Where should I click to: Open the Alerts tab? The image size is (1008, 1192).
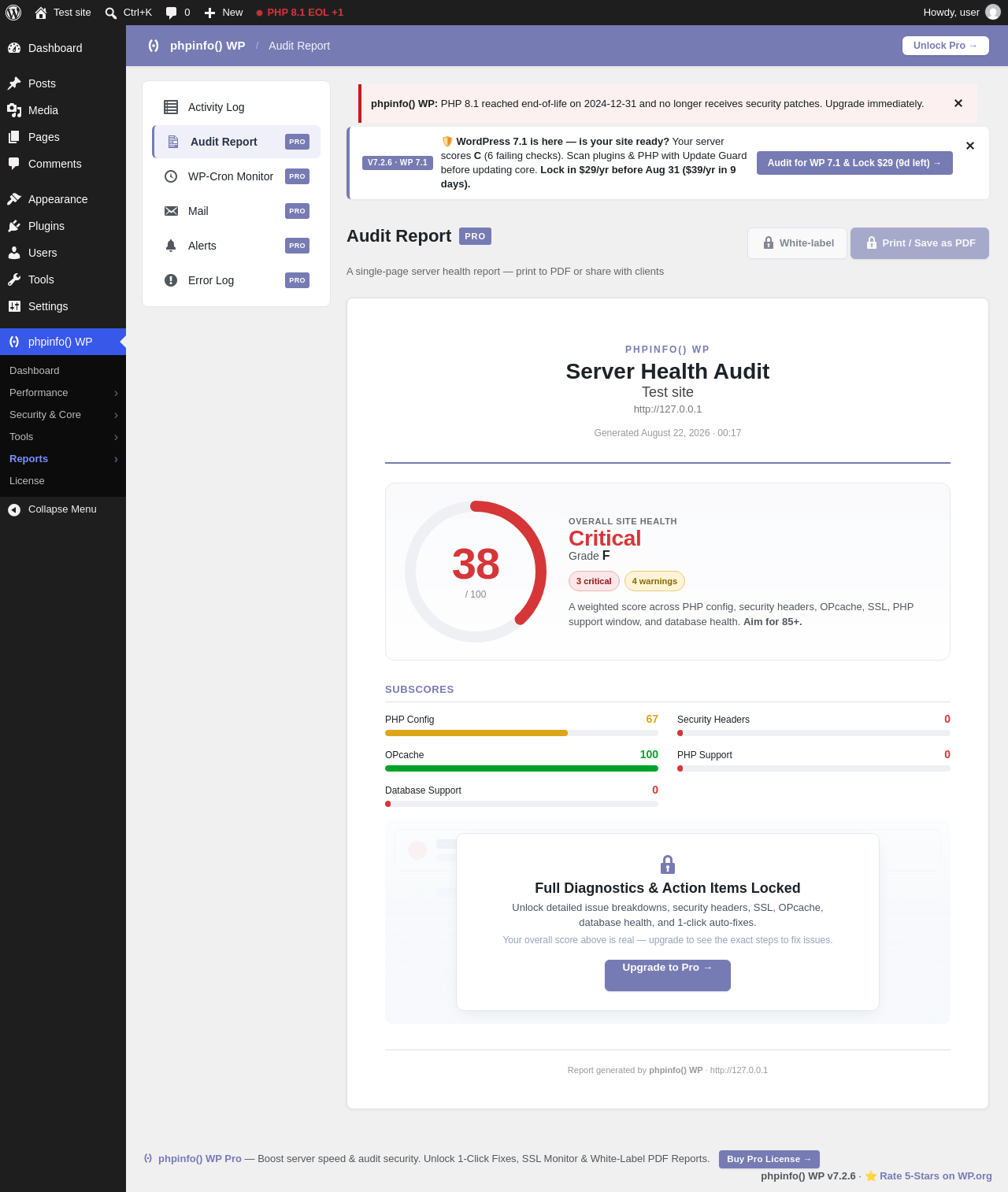click(236, 246)
